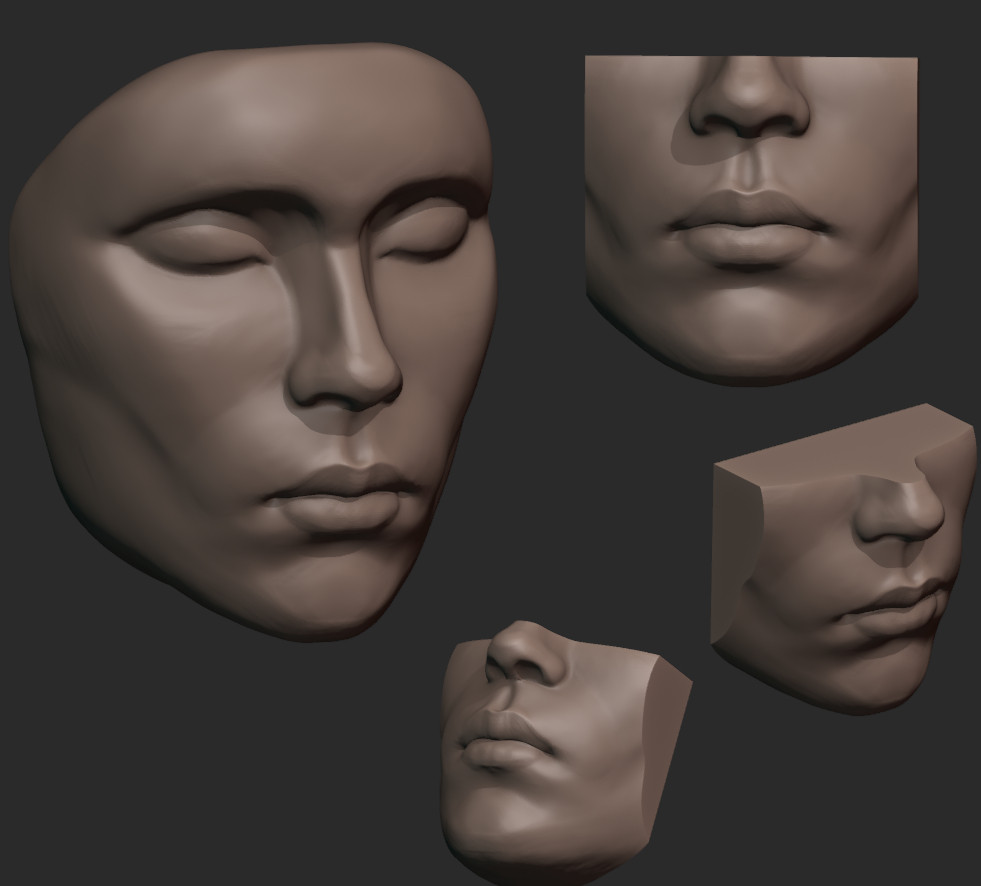Image resolution: width=981 pixels, height=886 pixels.
Task: Click the chin on the front-view mouth study
Action: coord(748,330)
